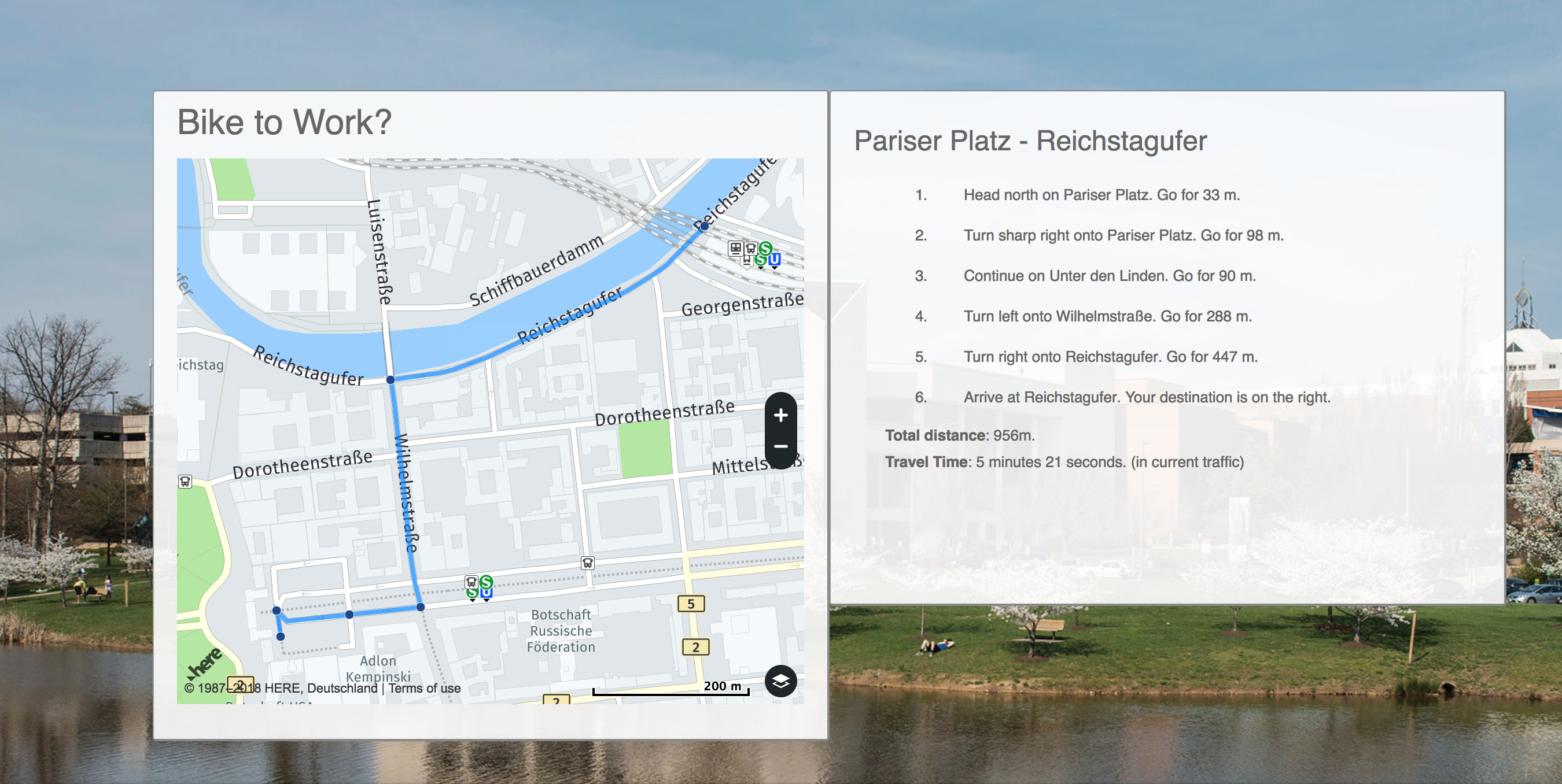Click the route end marker at Reichstagufer bridge

coord(704,226)
